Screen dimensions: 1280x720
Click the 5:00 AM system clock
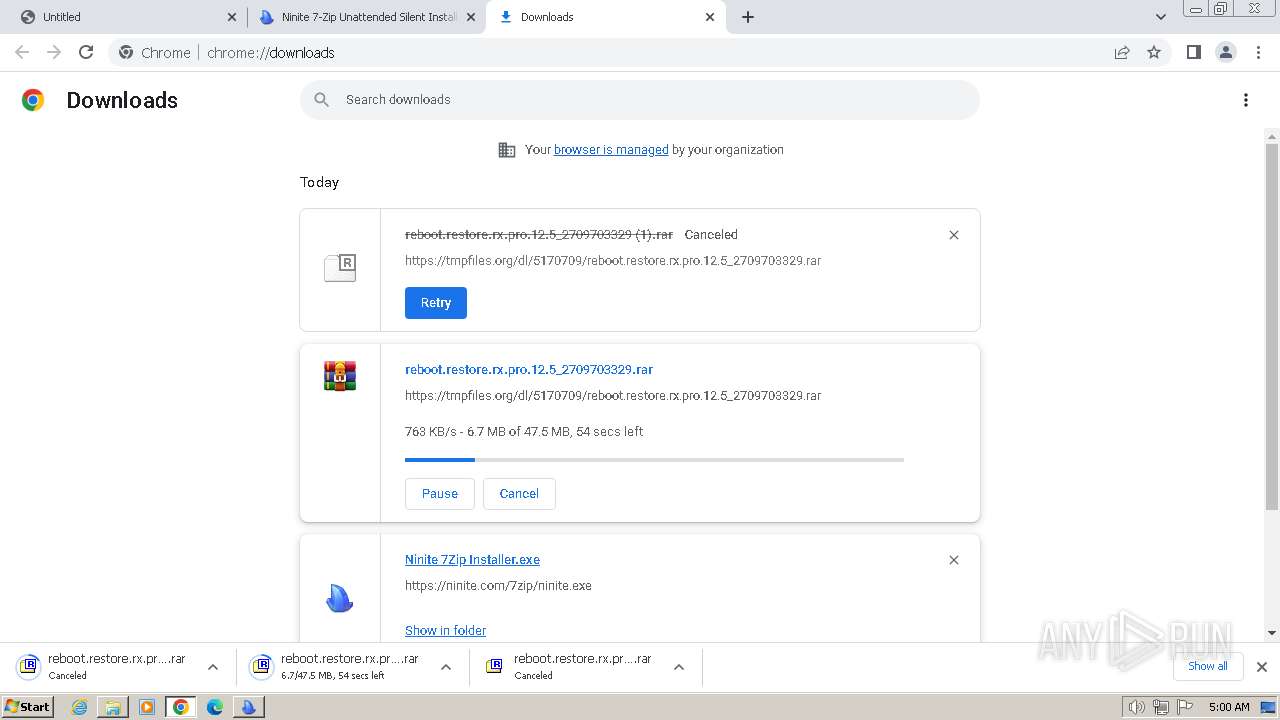1229,707
